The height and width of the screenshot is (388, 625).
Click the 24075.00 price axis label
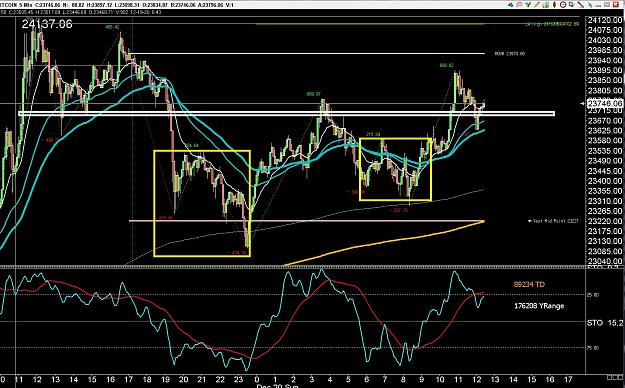pyautogui.click(x=605, y=30)
